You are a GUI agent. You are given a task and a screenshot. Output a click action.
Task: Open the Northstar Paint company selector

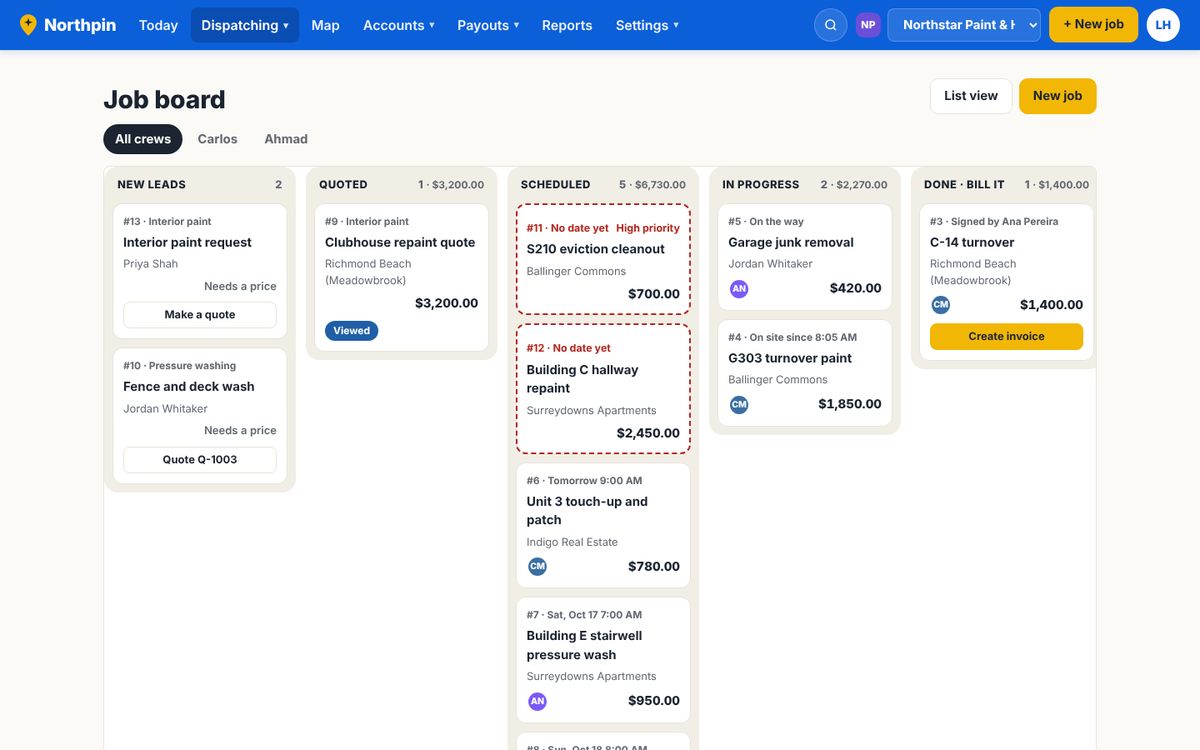point(964,25)
